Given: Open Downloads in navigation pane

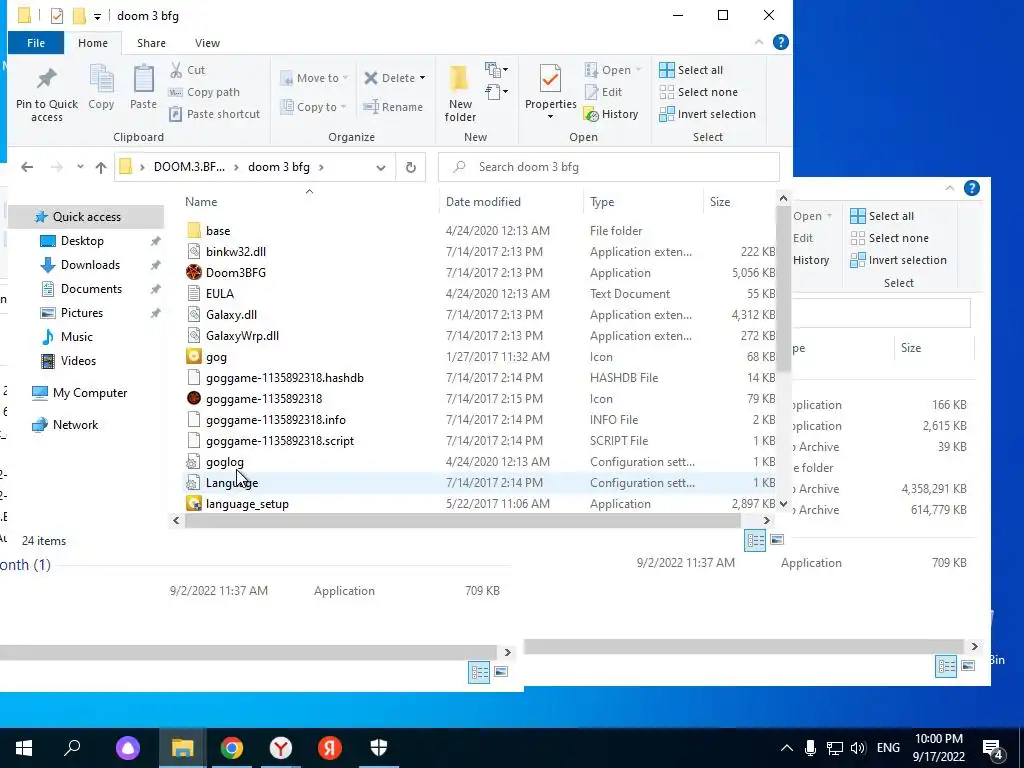Looking at the screenshot, I should (x=90, y=264).
